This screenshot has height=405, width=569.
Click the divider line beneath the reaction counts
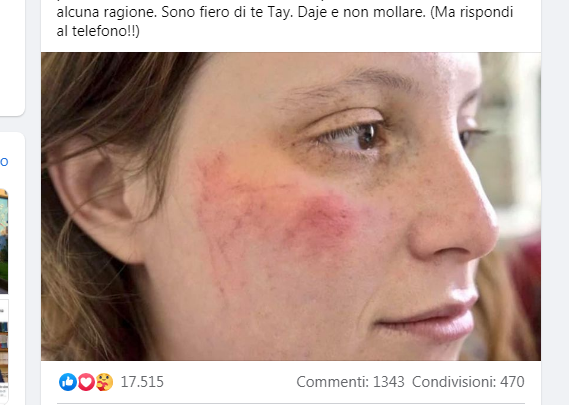pos(291,403)
